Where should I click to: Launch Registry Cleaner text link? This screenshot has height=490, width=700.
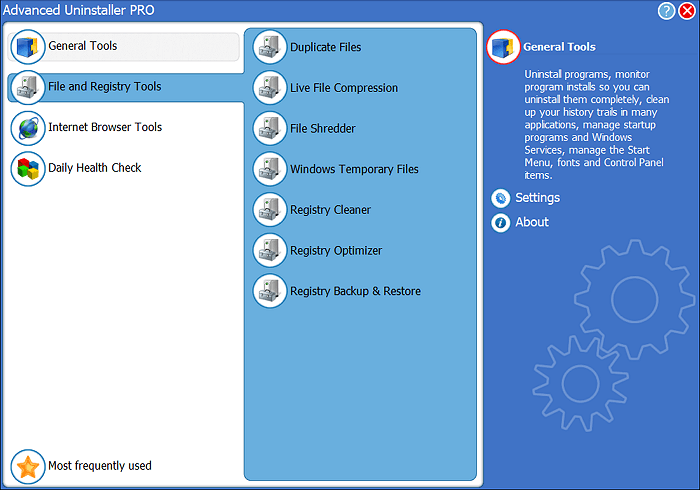330,210
